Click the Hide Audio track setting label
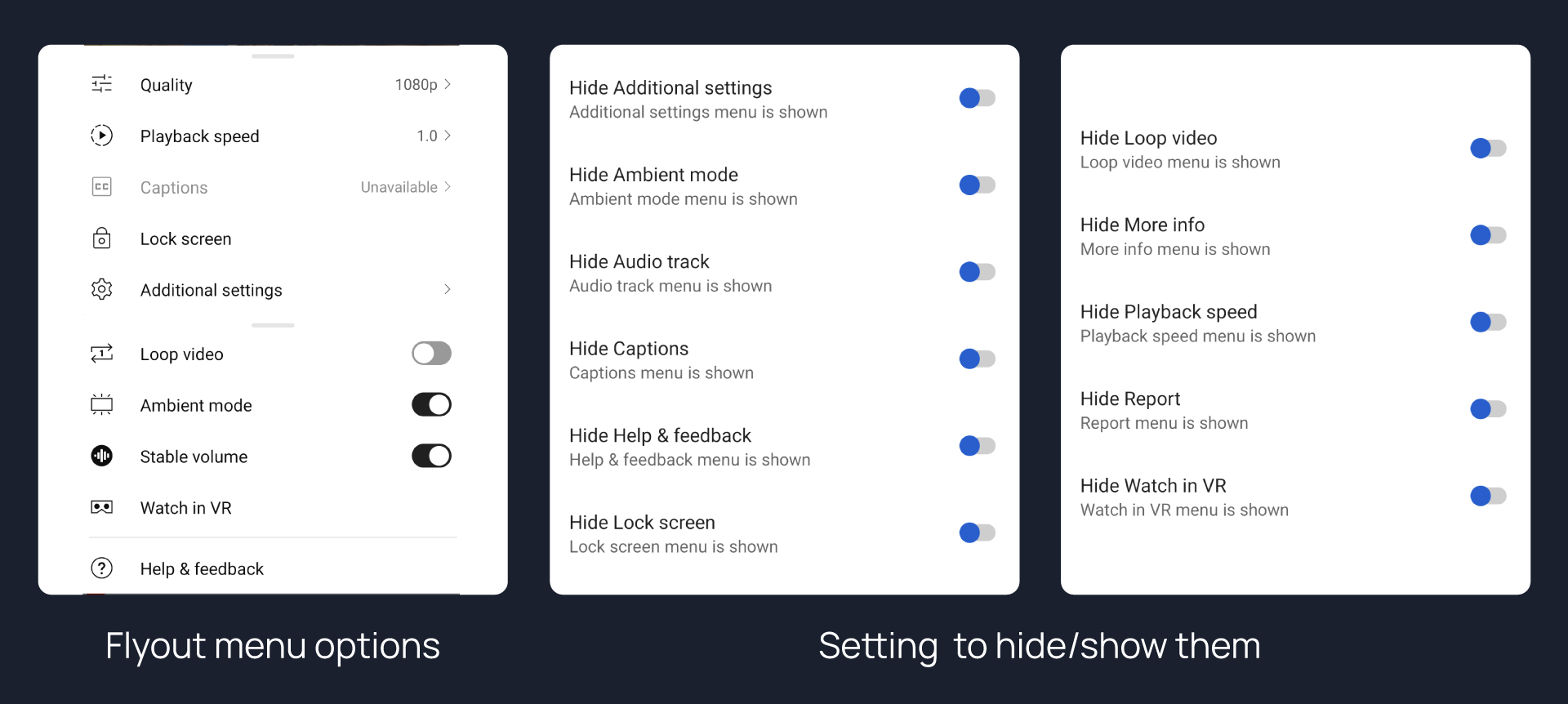Screen dimensions: 1568x704 (x=639, y=262)
